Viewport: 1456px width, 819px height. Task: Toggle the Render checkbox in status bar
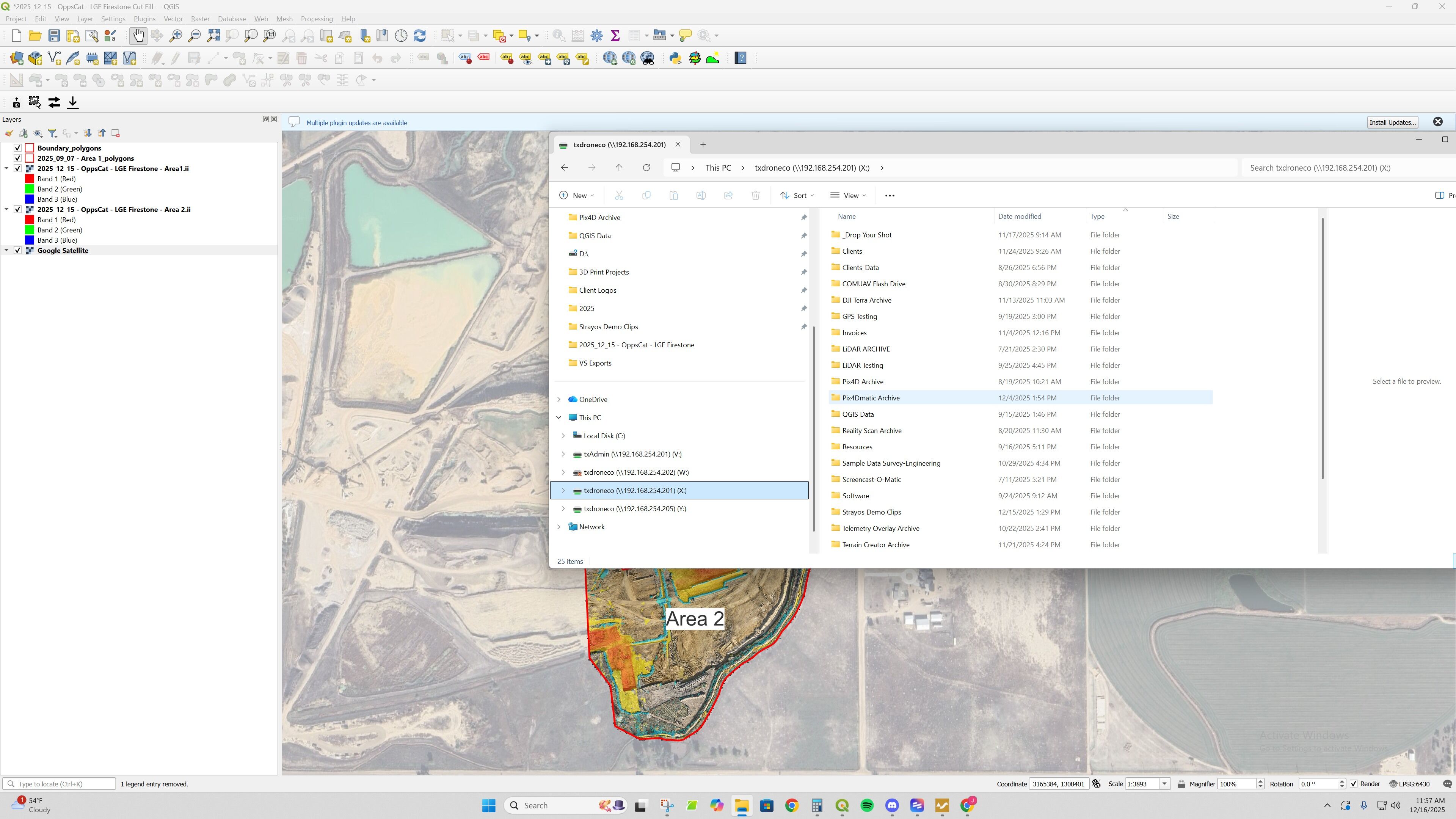[1354, 784]
